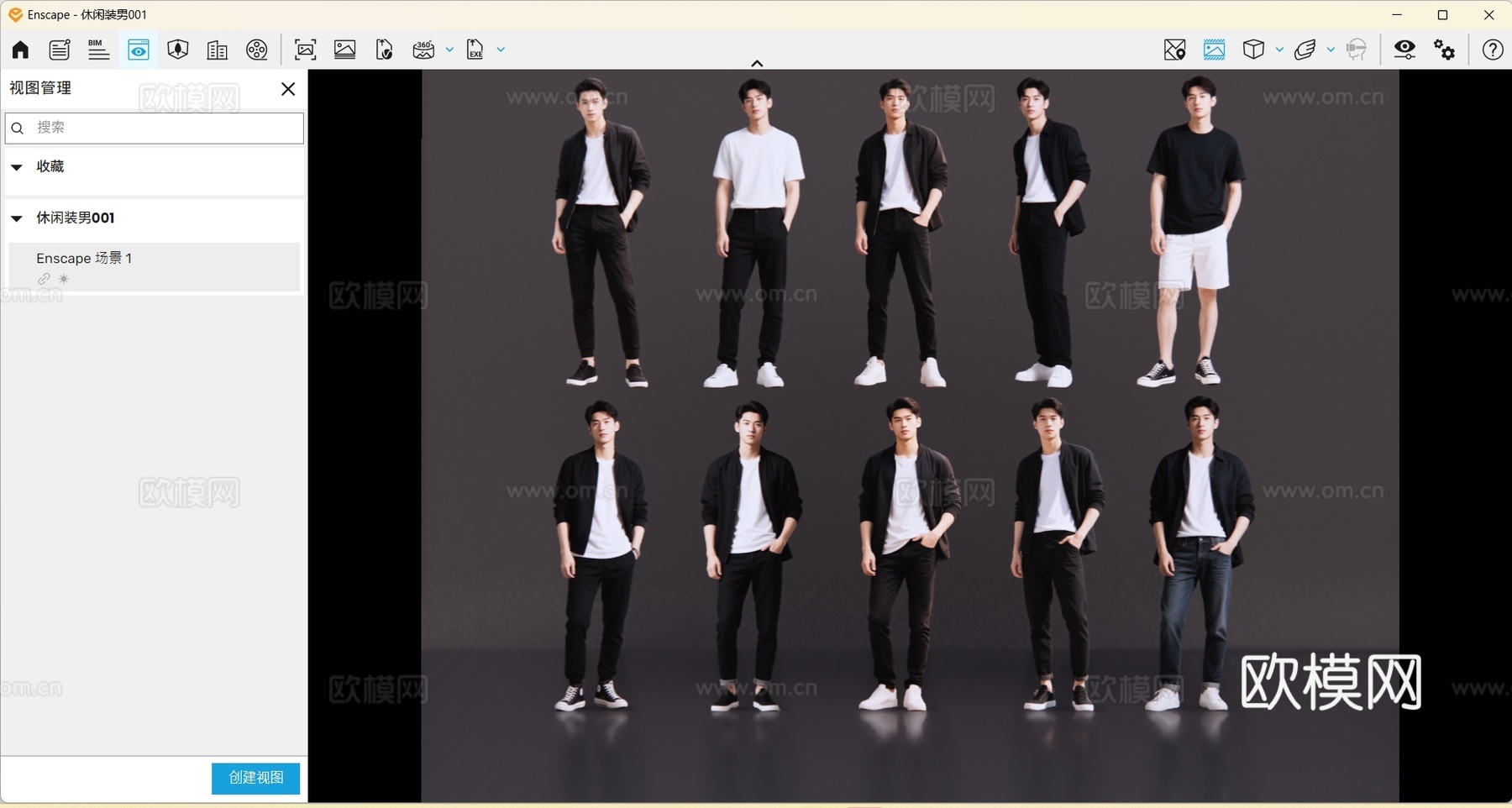This screenshot has height=808, width=1512.
Task: Open the Enscape asset library icon
Action: tap(177, 50)
